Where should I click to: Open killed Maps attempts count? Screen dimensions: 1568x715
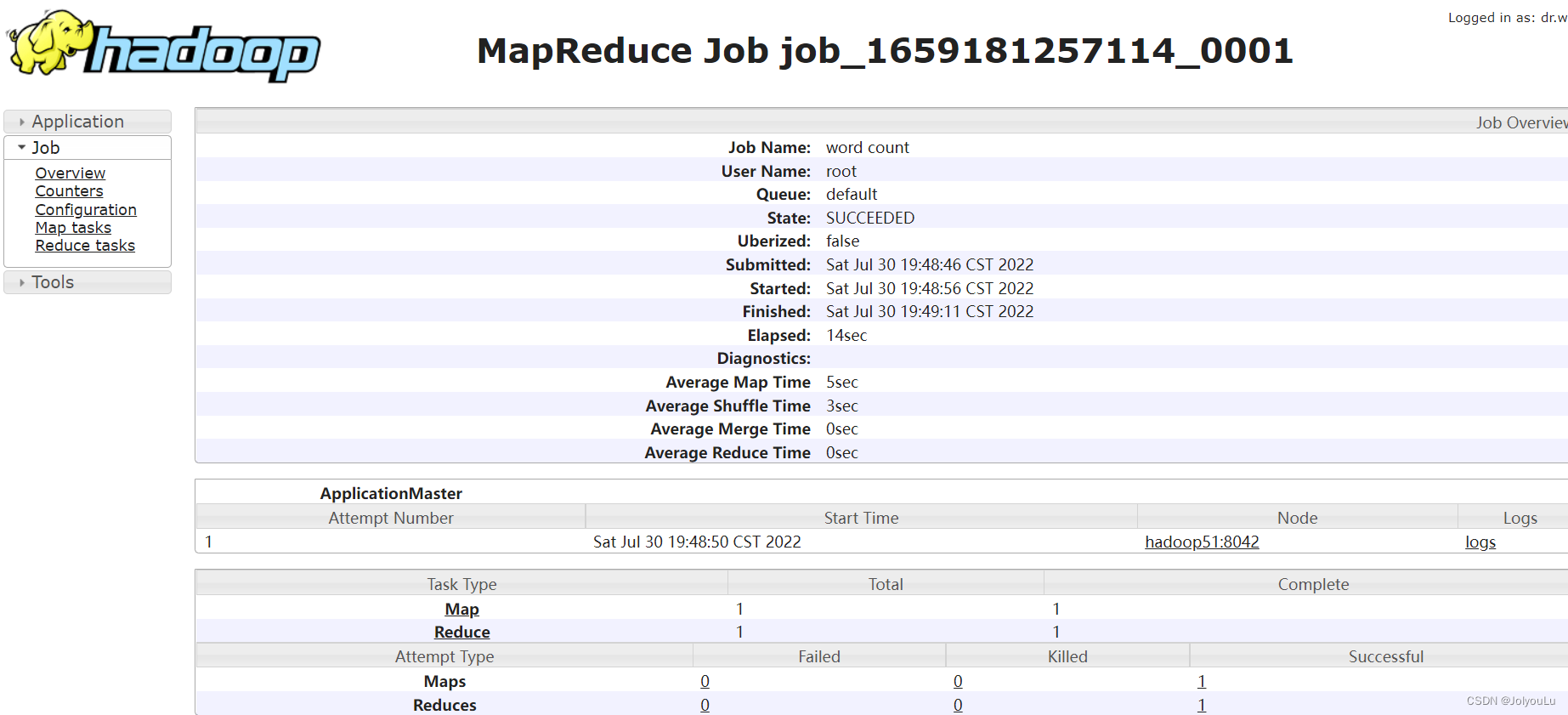(958, 682)
